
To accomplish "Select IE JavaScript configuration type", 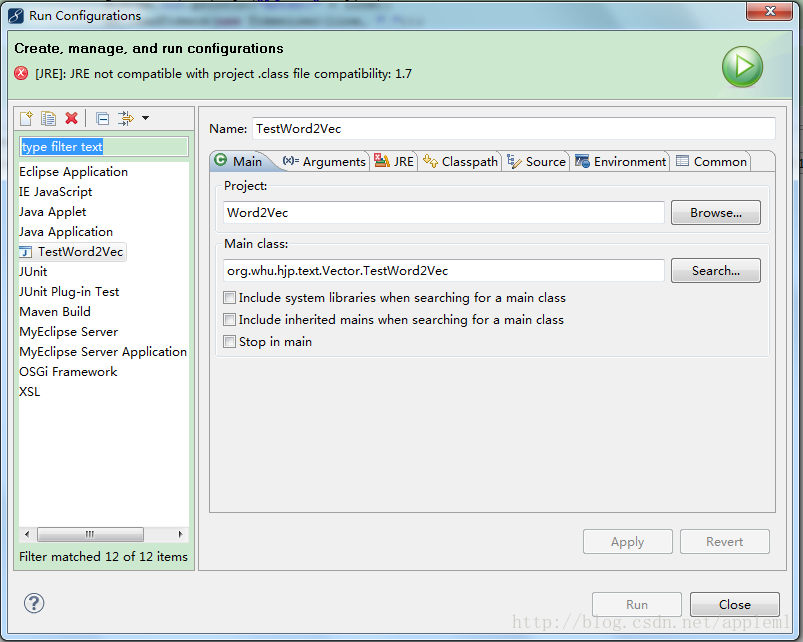I will (x=56, y=191).
